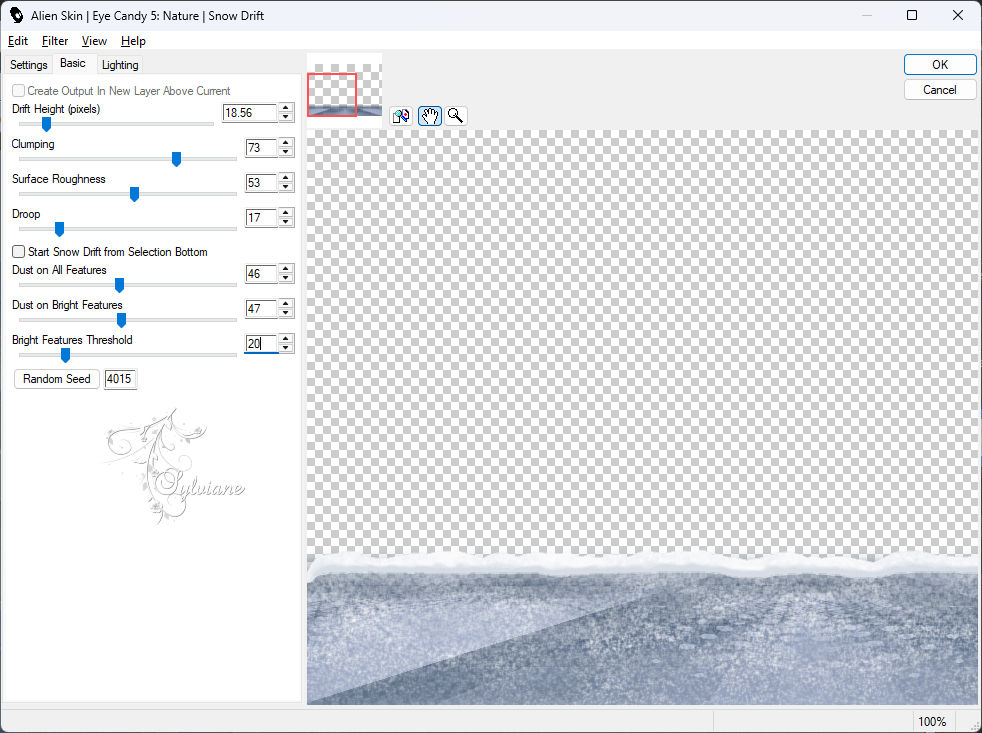Click the Bright Features Threshold value field
The image size is (982, 733).
tap(261, 344)
